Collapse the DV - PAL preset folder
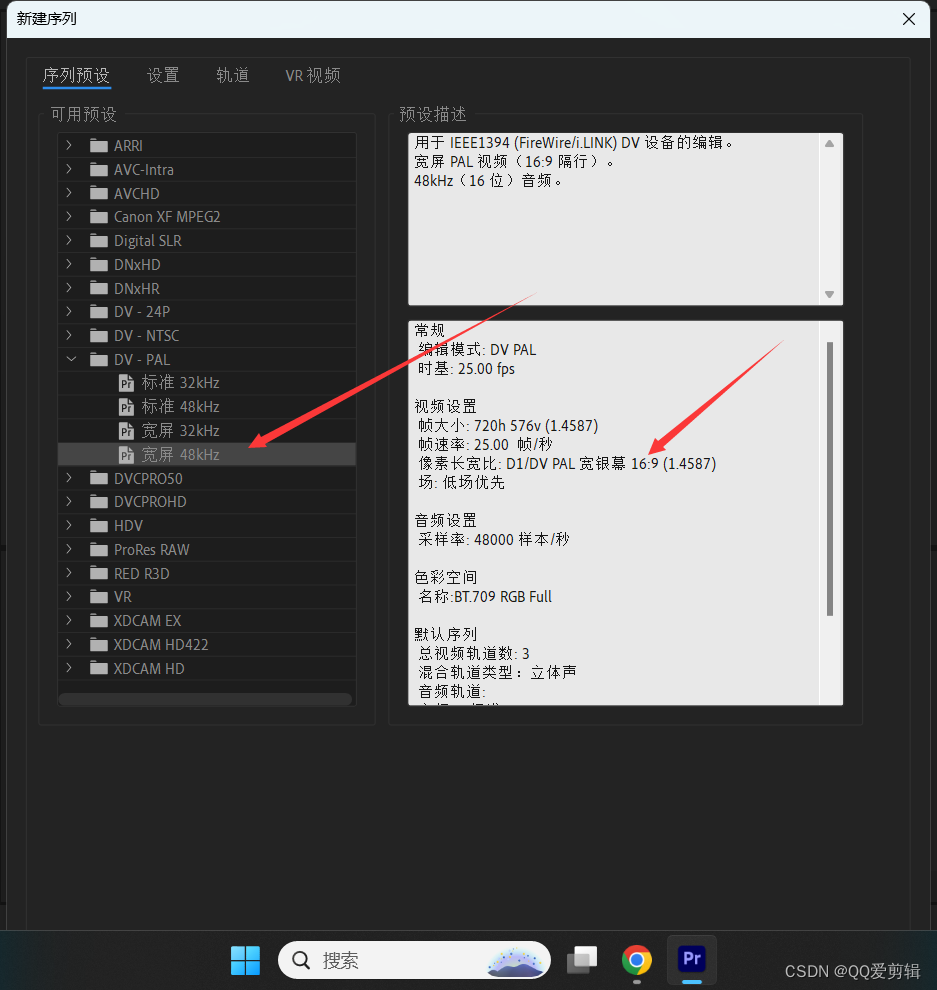 point(71,359)
